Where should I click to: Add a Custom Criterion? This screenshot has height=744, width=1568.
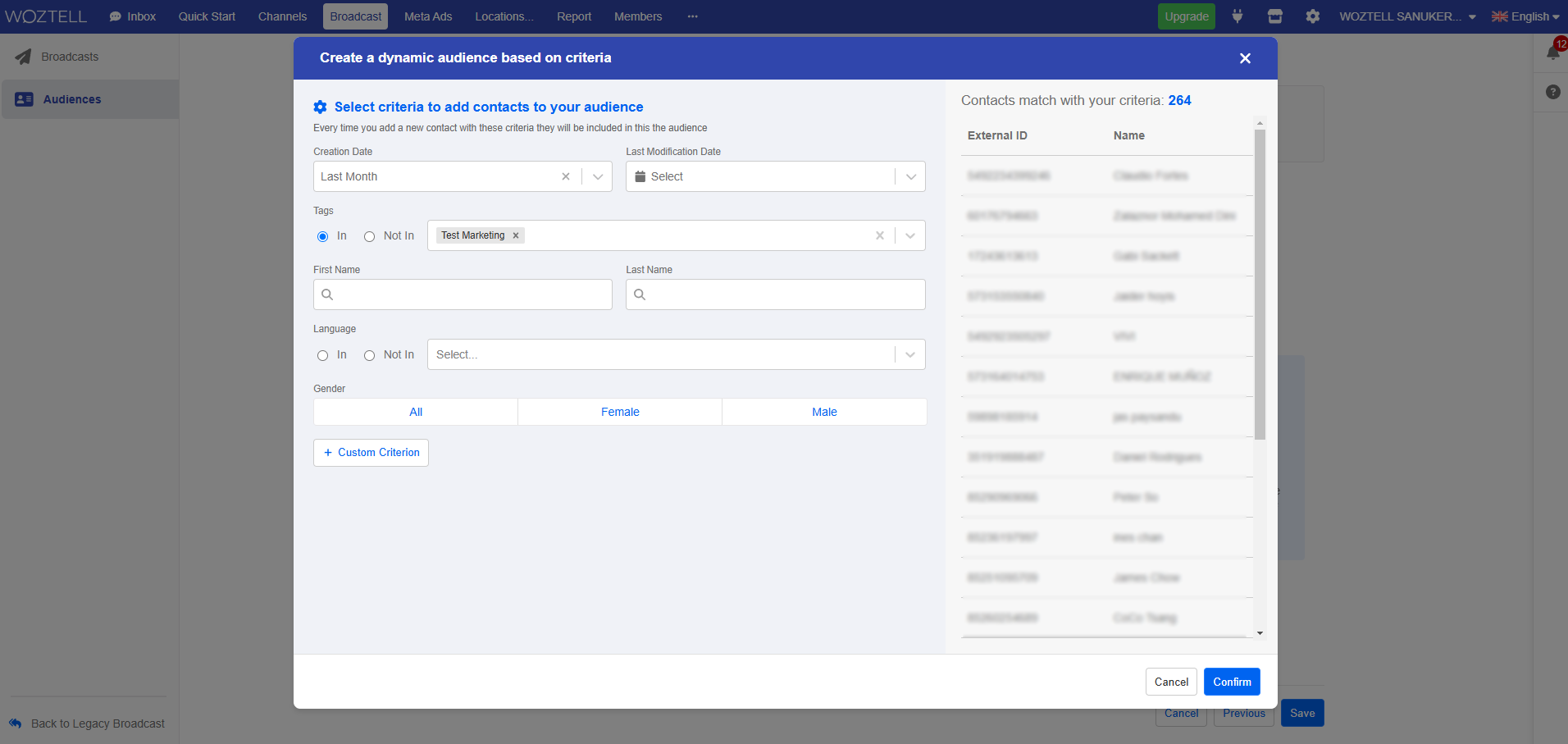click(371, 453)
